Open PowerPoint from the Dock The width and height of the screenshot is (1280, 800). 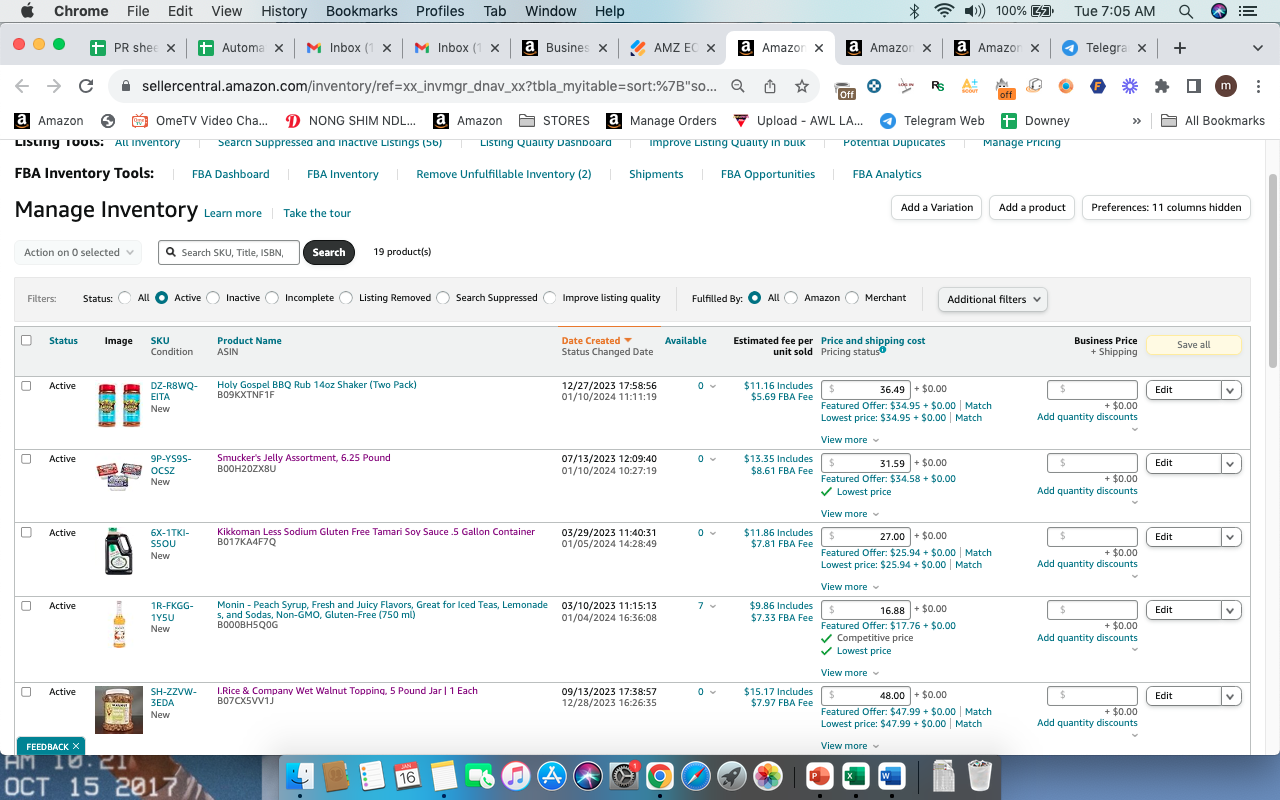pyautogui.click(x=819, y=775)
